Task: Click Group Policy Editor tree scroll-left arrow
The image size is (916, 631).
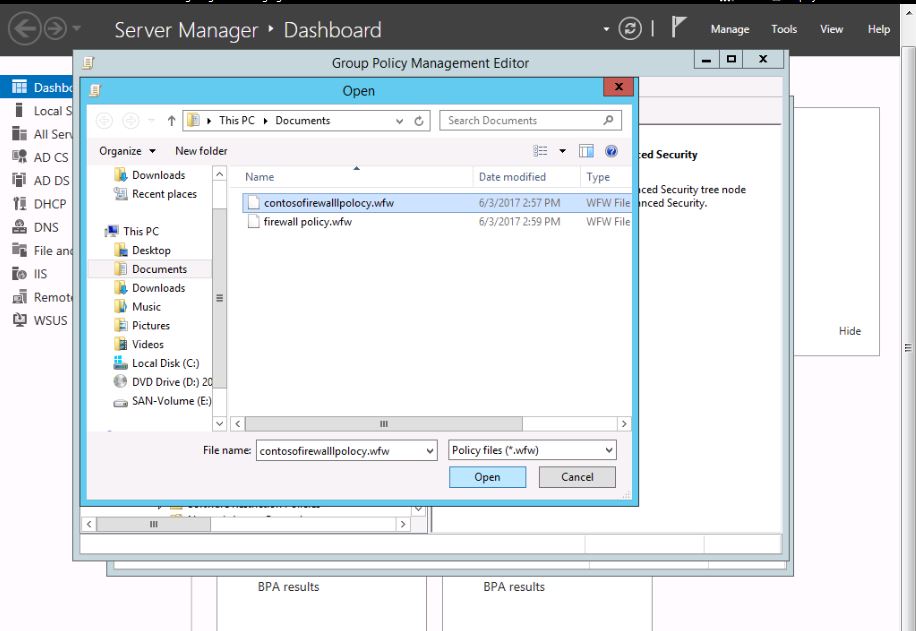Action: click(89, 524)
